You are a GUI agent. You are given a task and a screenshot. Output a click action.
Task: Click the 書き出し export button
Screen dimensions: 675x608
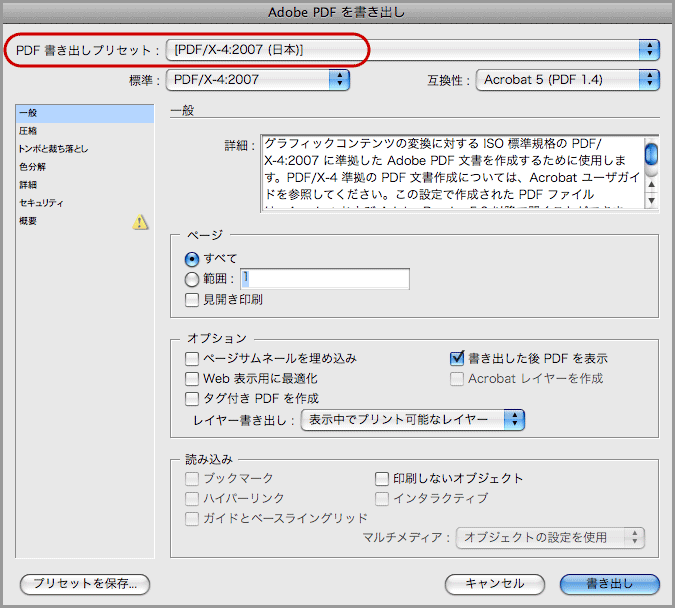(610, 584)
